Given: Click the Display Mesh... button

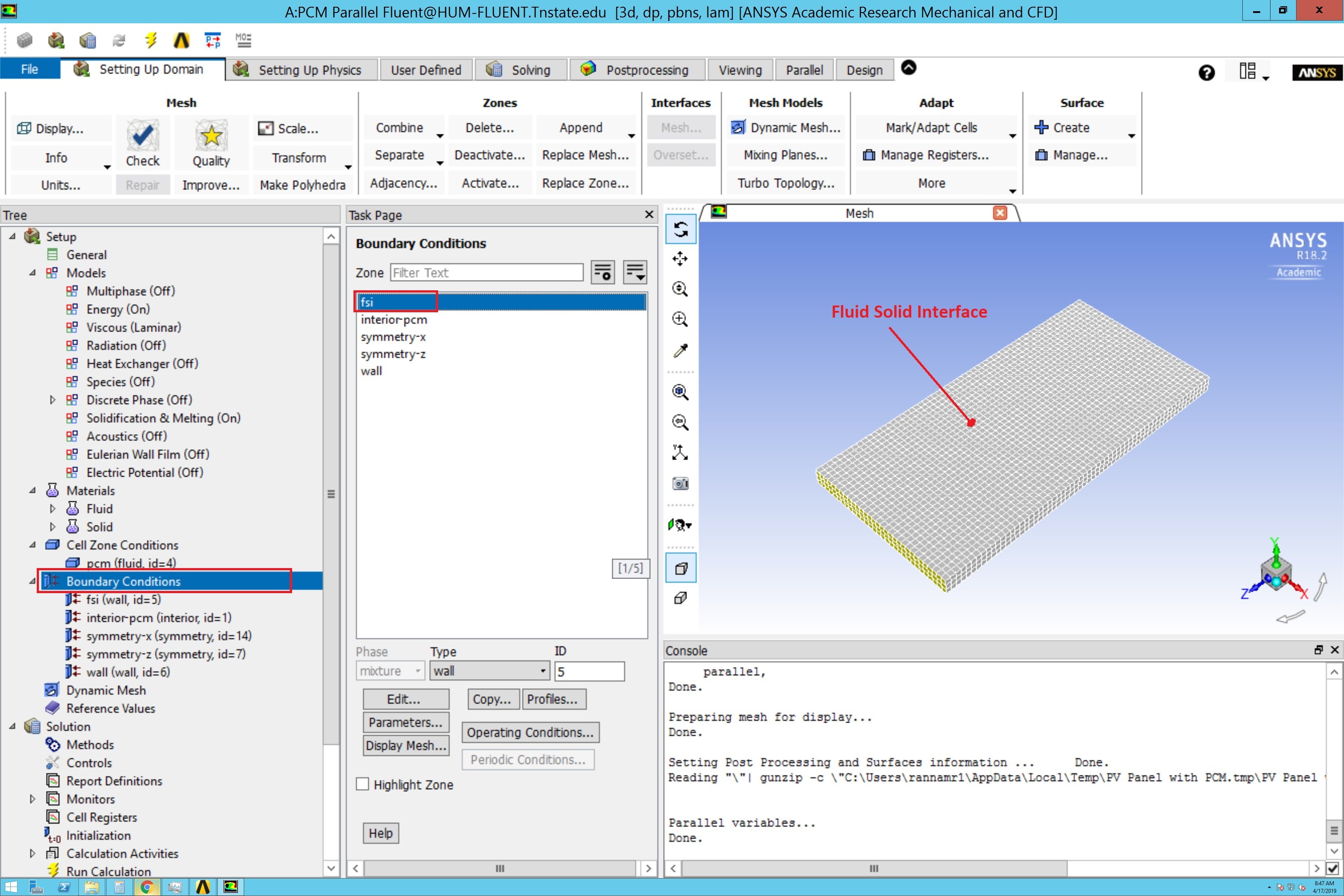Looking at the screenshot, I should pos(406,746).
